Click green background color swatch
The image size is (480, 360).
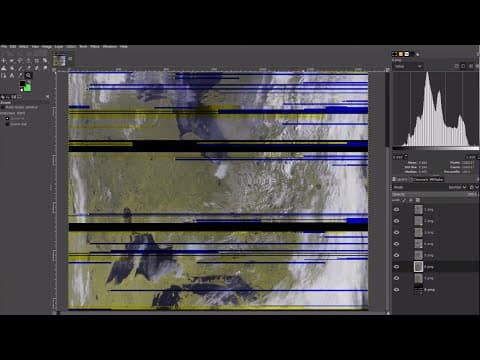pos(28,88)
